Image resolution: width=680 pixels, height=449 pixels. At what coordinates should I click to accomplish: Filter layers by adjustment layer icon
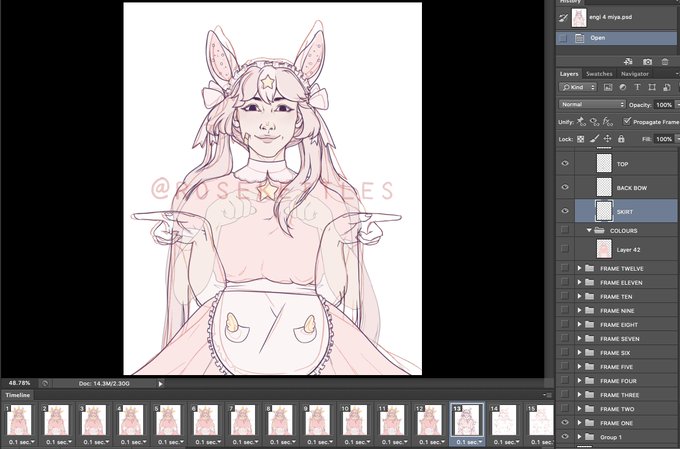(x=623, y=87)
